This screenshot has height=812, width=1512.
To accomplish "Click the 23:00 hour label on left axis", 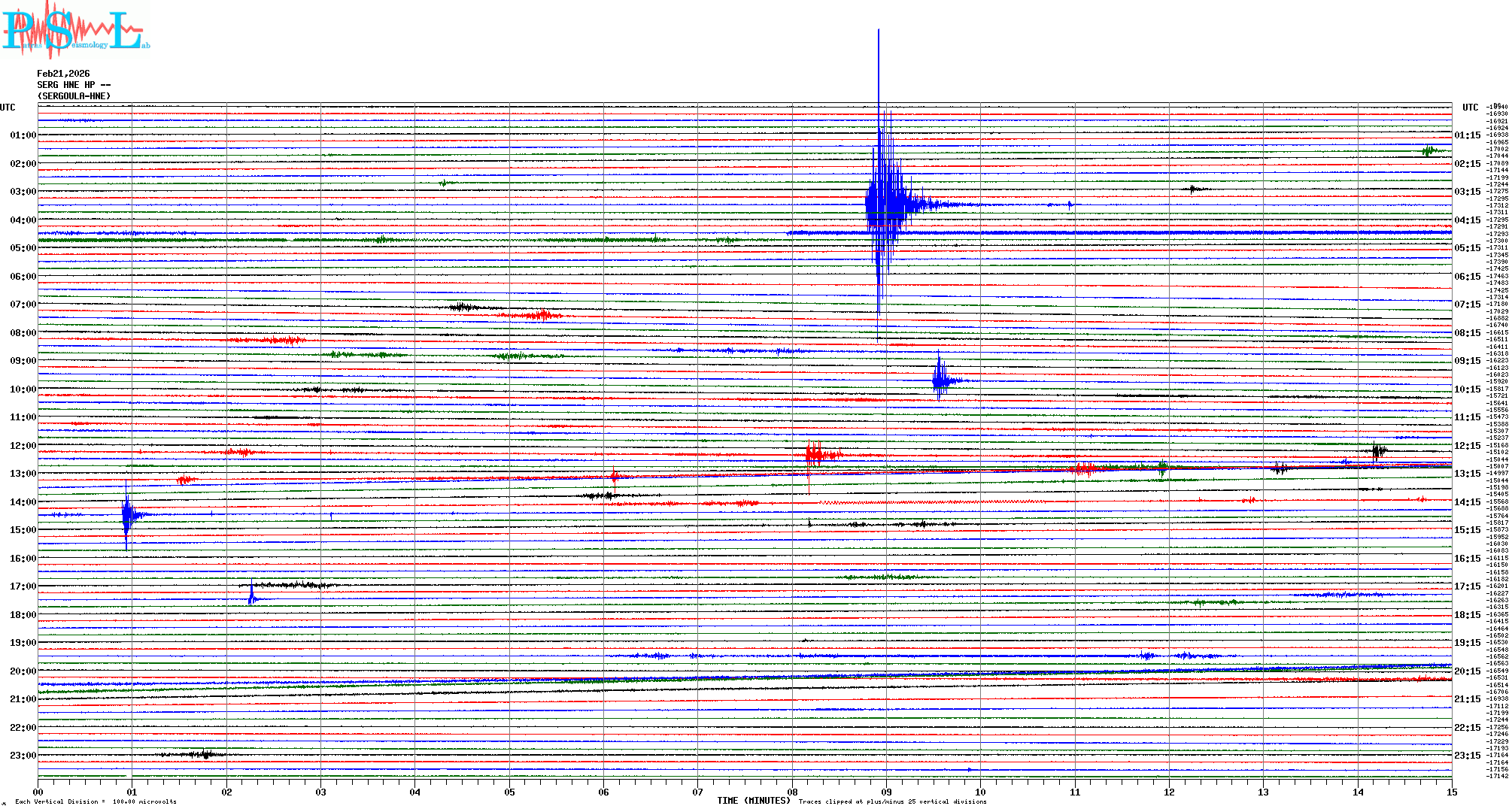I will tap(23, 756).
